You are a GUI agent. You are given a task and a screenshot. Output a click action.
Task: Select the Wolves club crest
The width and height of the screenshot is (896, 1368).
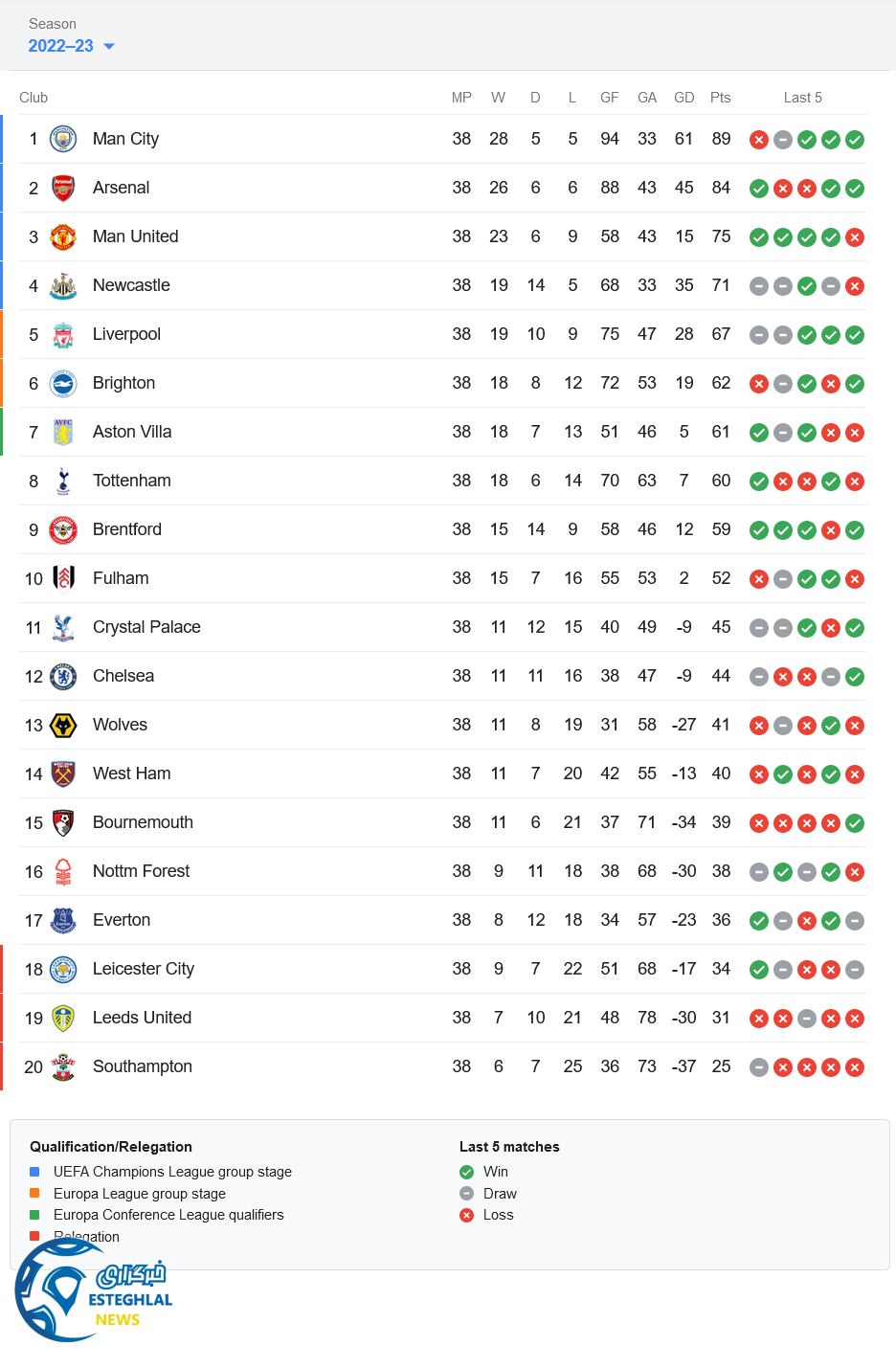point(63,726)
